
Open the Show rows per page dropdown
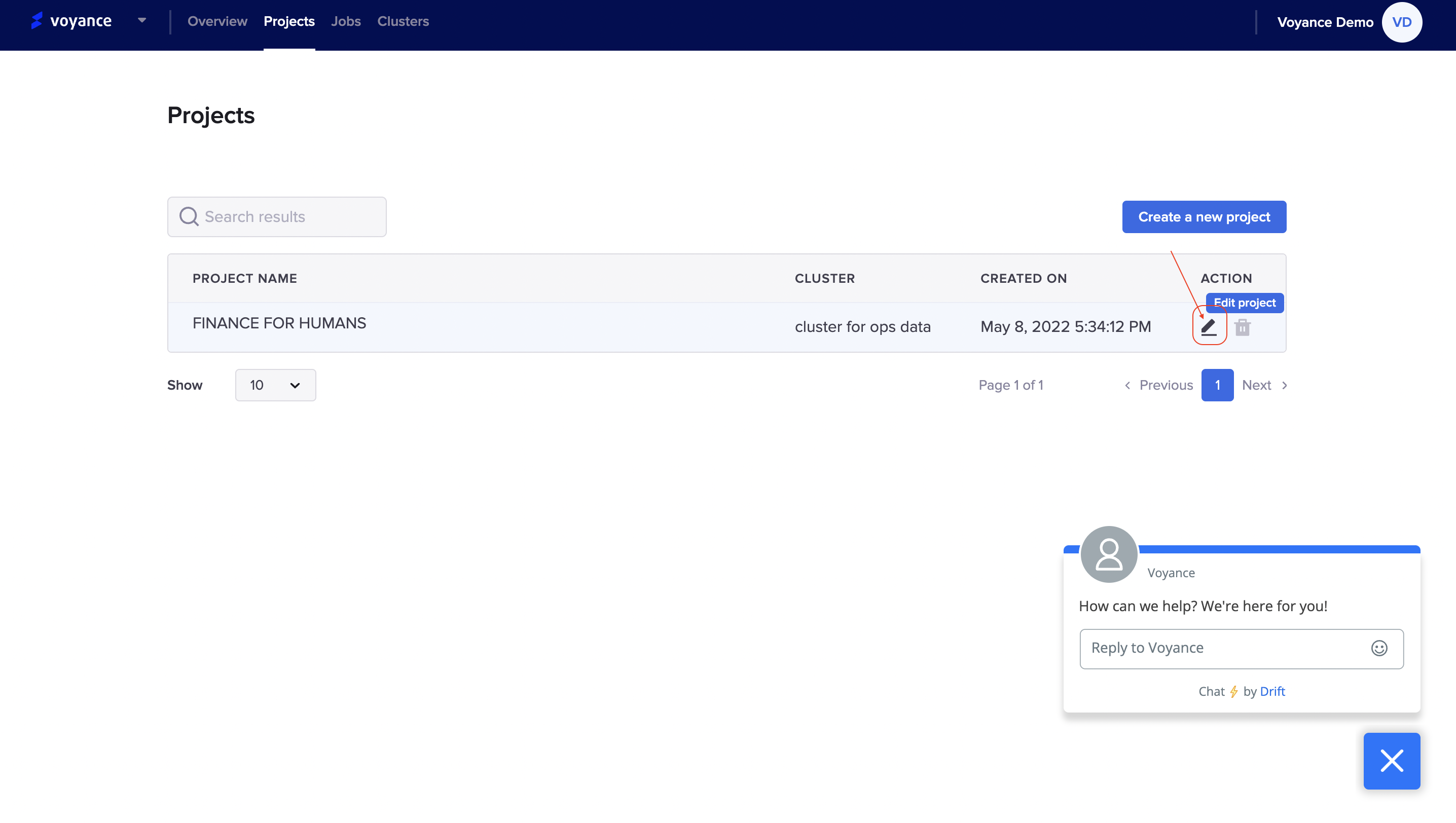coord(275,385)
